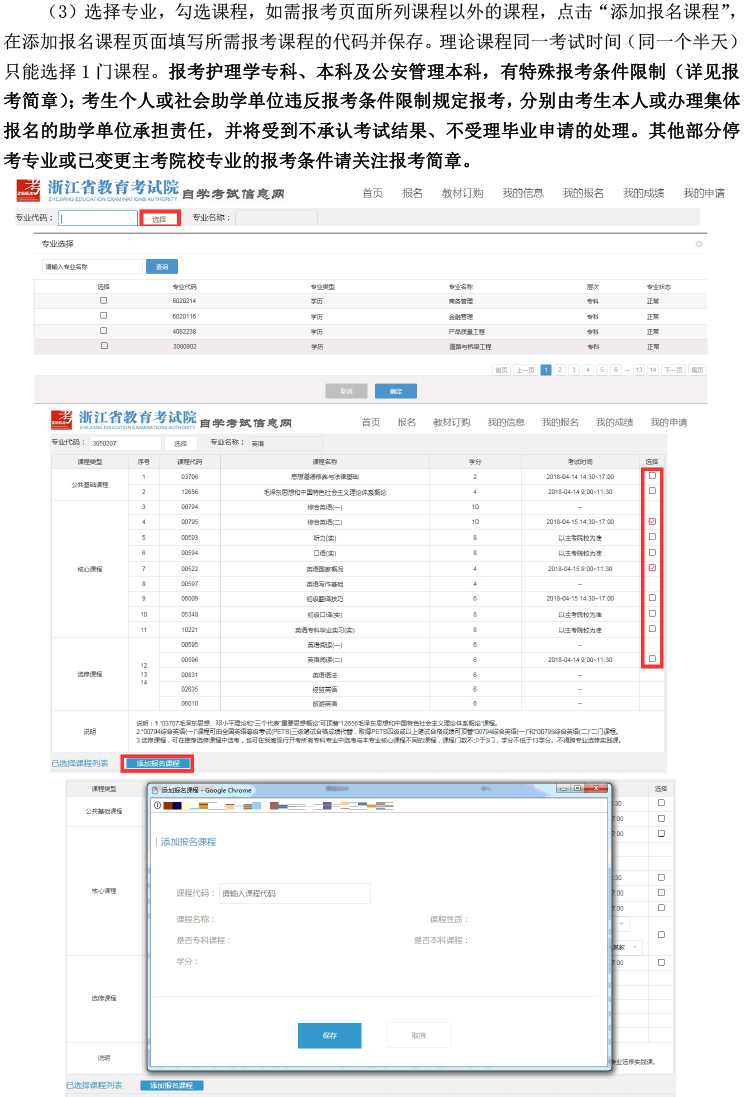Viewport: 750px width, 1097px height.
Task: Tick the checkbox for major code 4082238
Action: (104, 330)
